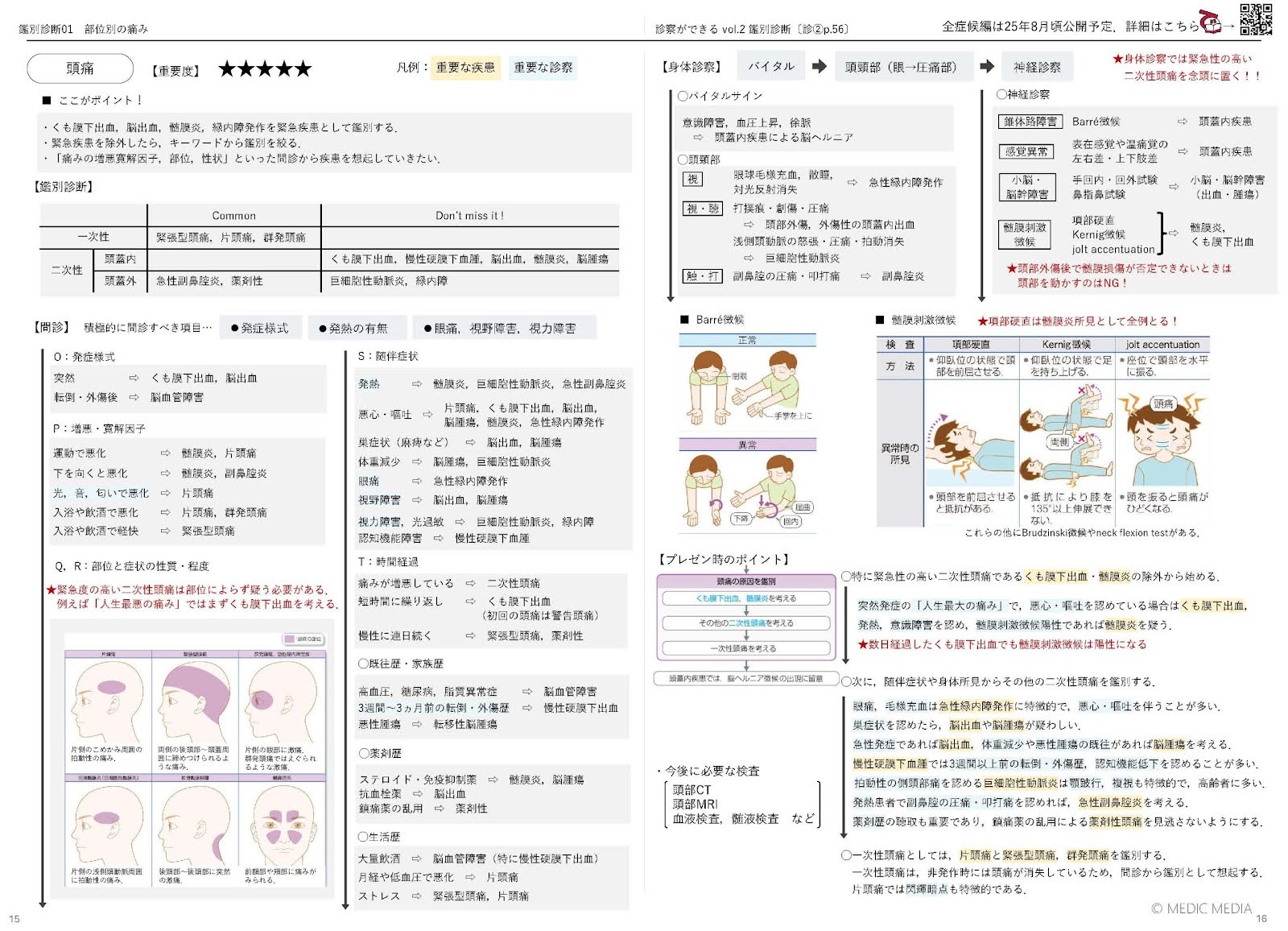Viewport: 1288px width, 931px height.
Task: Select the ○薬剤歴 circle marker
Action: [x=364, y=753]
